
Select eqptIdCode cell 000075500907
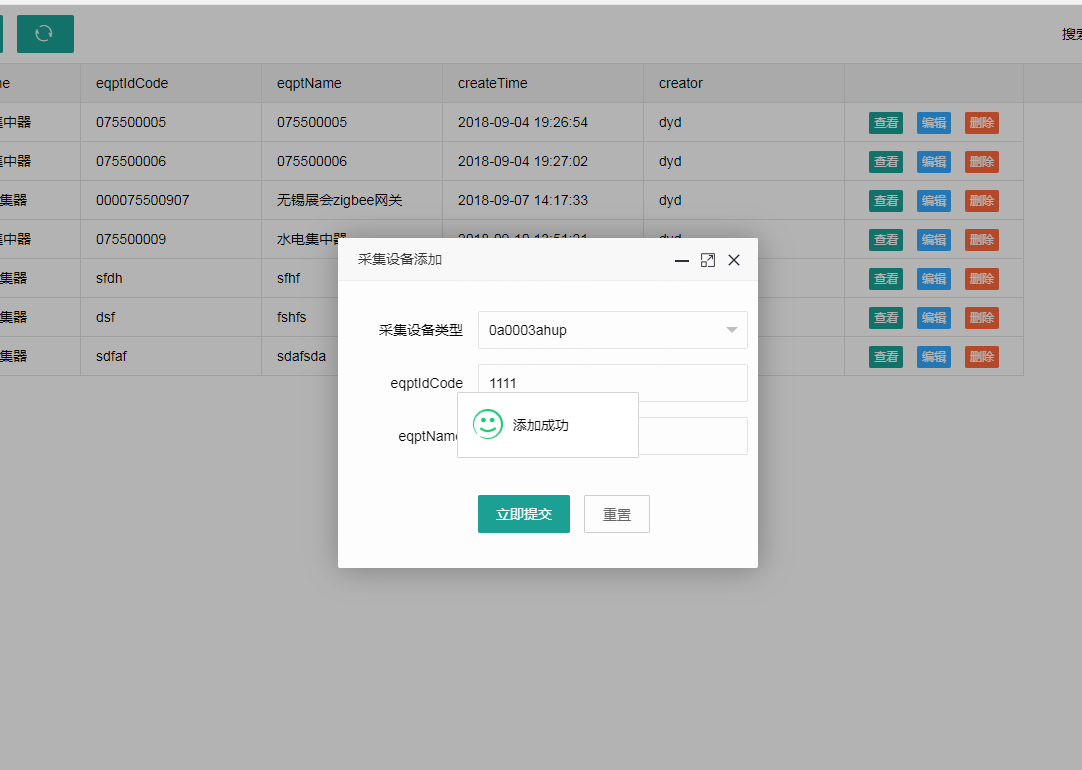pyautogui.click(x=171, y=200)
